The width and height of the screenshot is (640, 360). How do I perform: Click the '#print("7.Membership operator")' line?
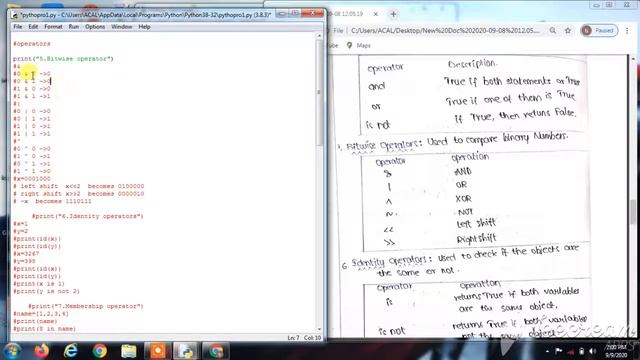pyautogui.click(x=86, y=306)
